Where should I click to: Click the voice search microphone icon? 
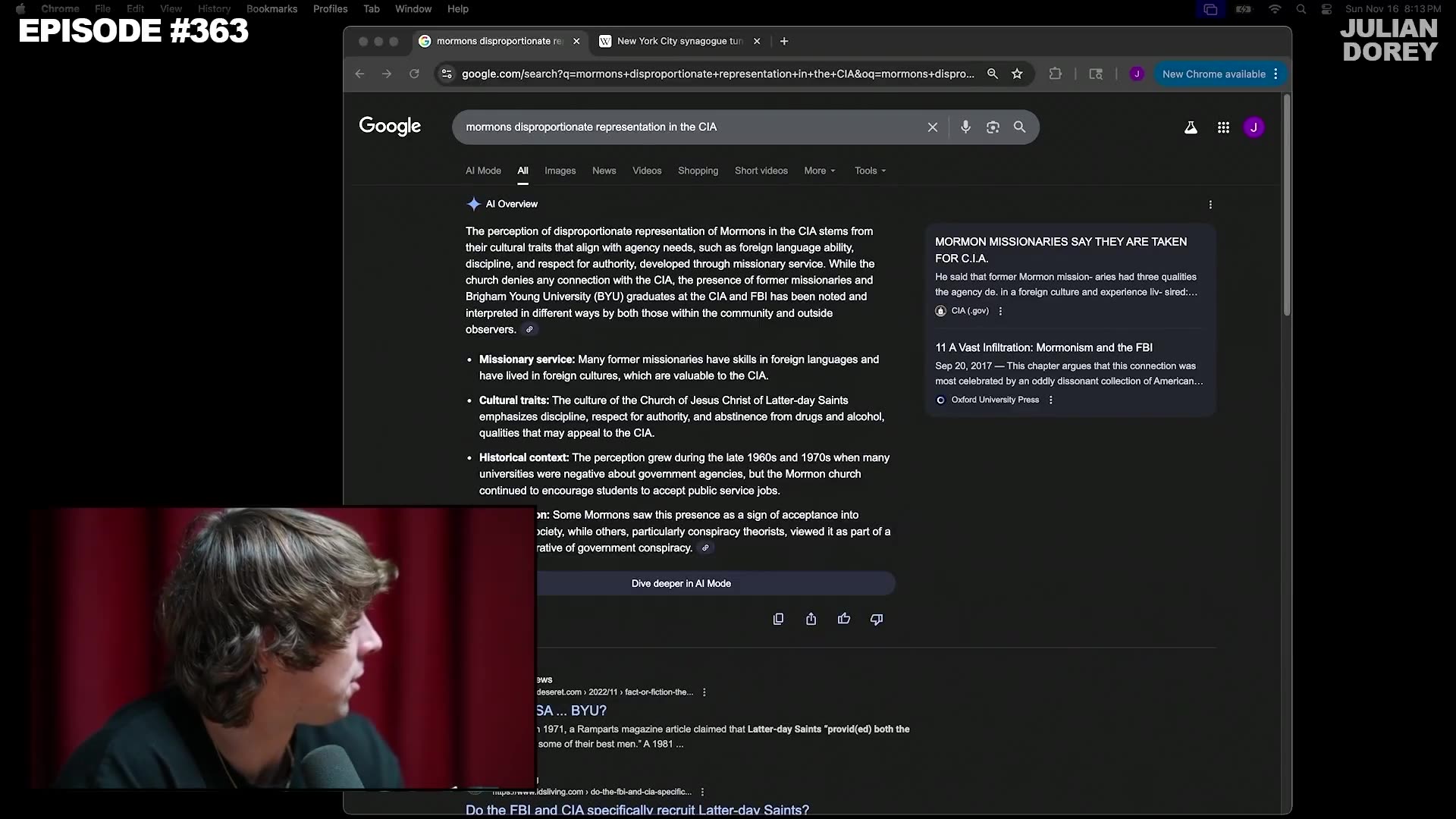tap(965, 127)
